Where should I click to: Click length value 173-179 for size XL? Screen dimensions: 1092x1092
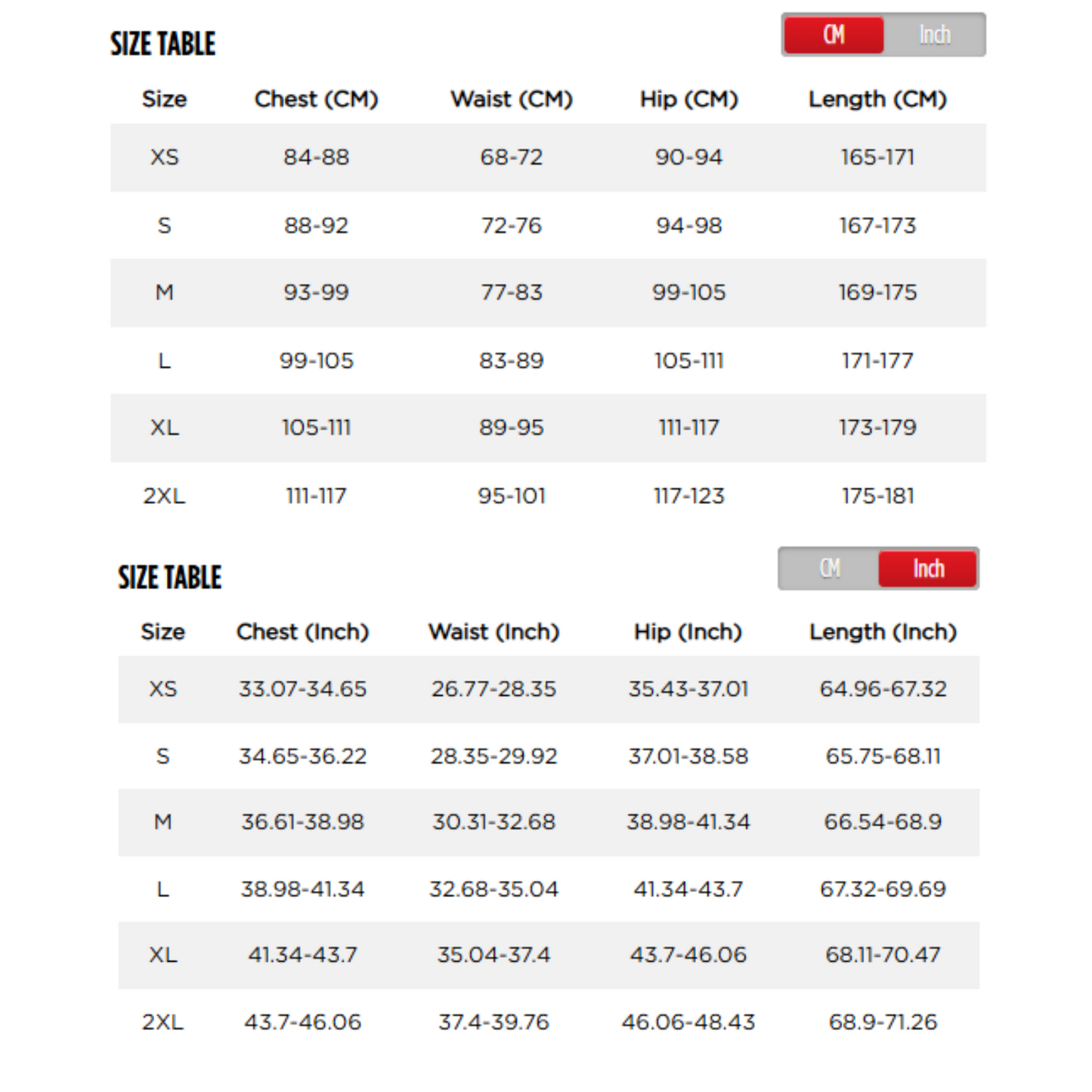coord(877,428)
